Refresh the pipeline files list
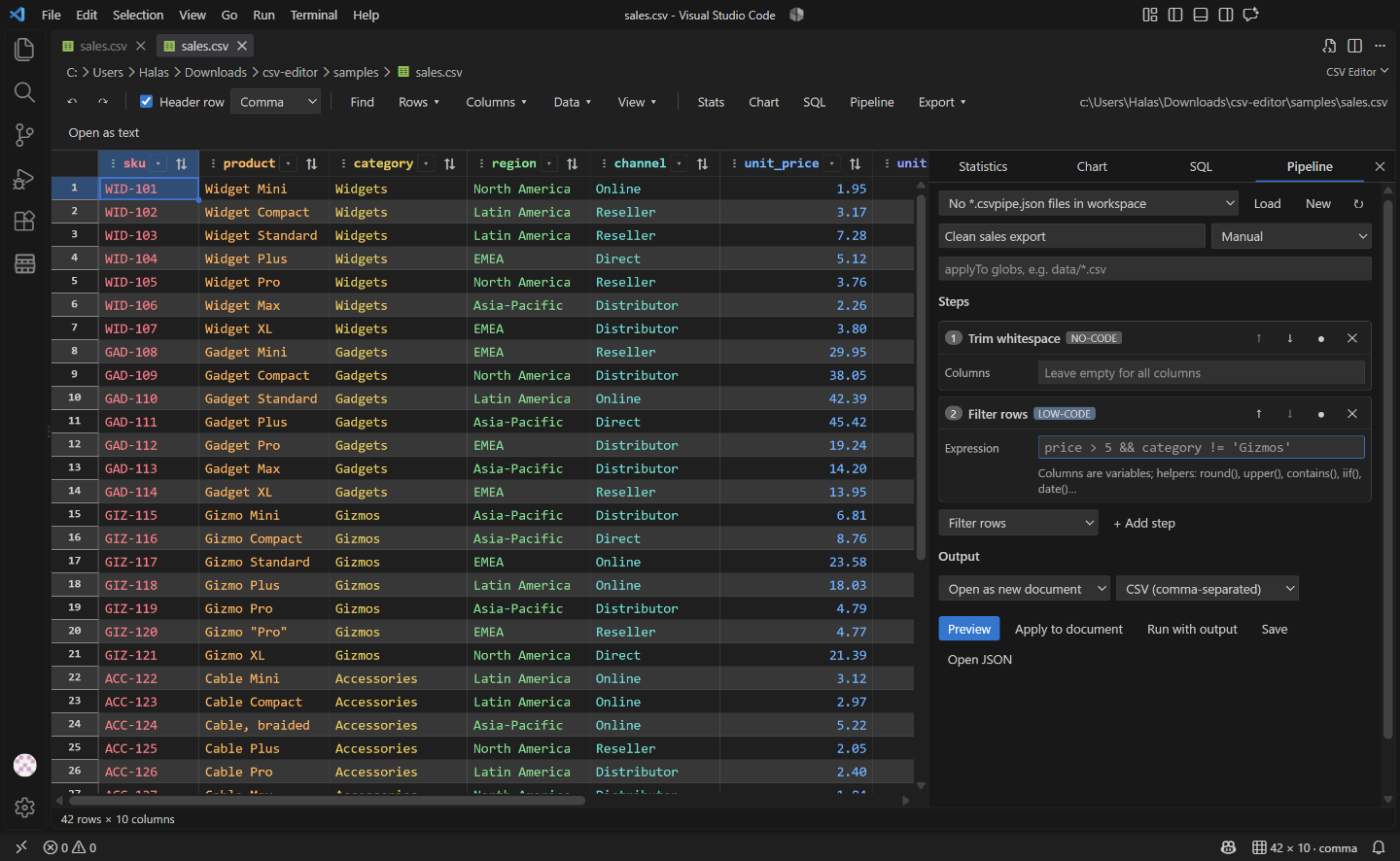 click(1358, 204)
